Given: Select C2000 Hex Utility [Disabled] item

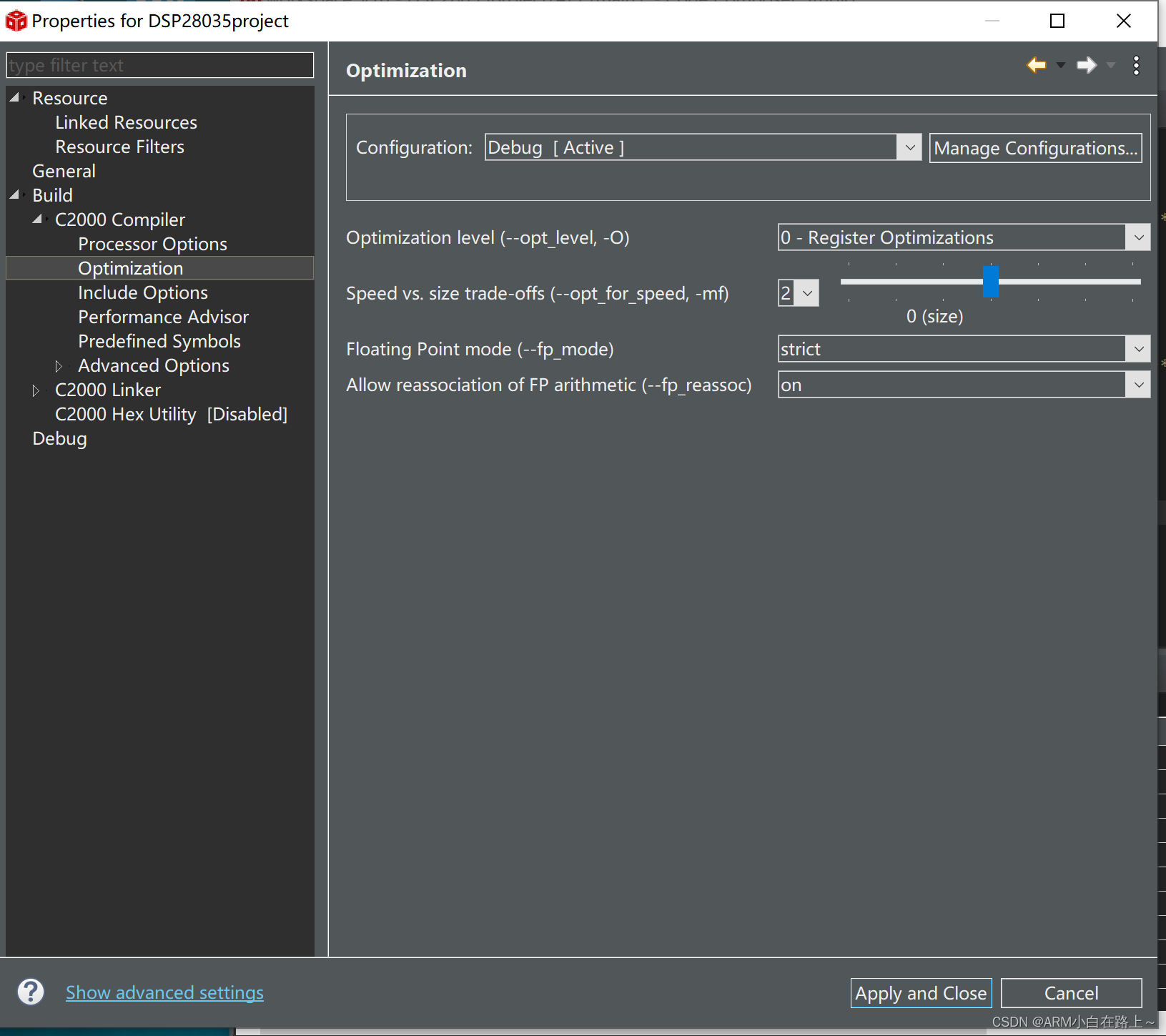Looking at the screenshot, I should (171, 414).
